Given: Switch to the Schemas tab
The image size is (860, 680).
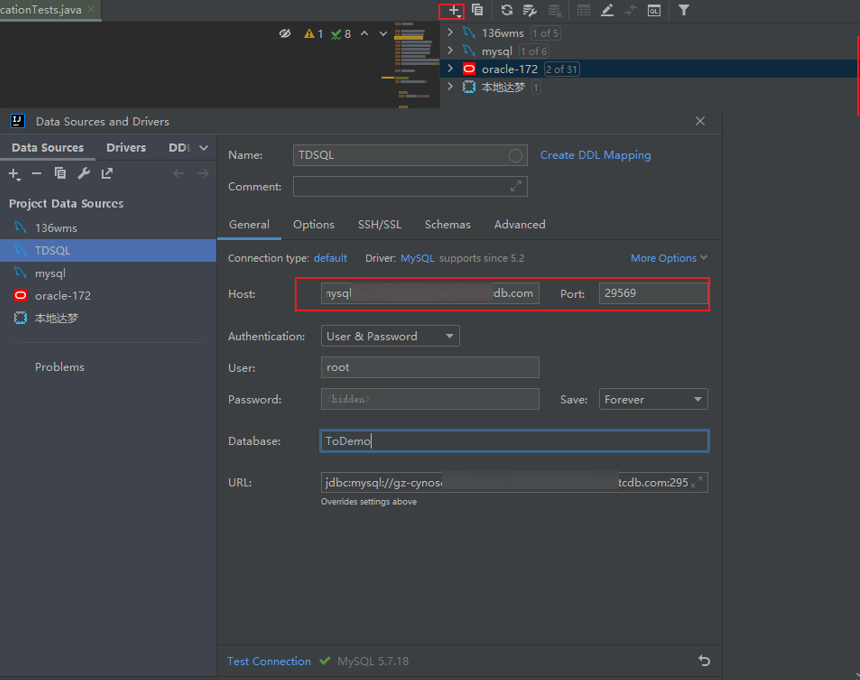Looking at the screenshot, I should tap(447, 225).
